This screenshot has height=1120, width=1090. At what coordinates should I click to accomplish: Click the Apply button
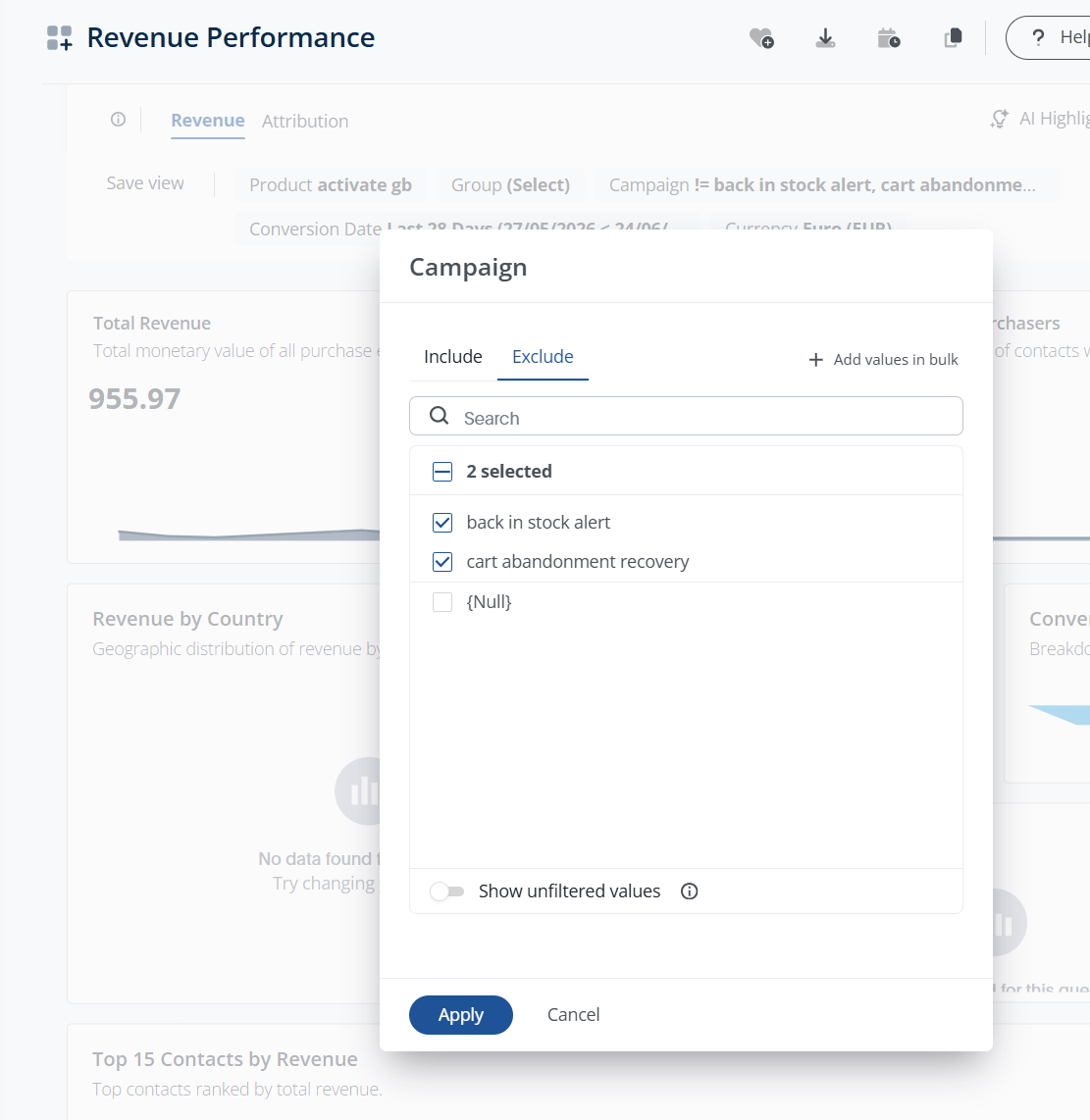point(461,1015)
